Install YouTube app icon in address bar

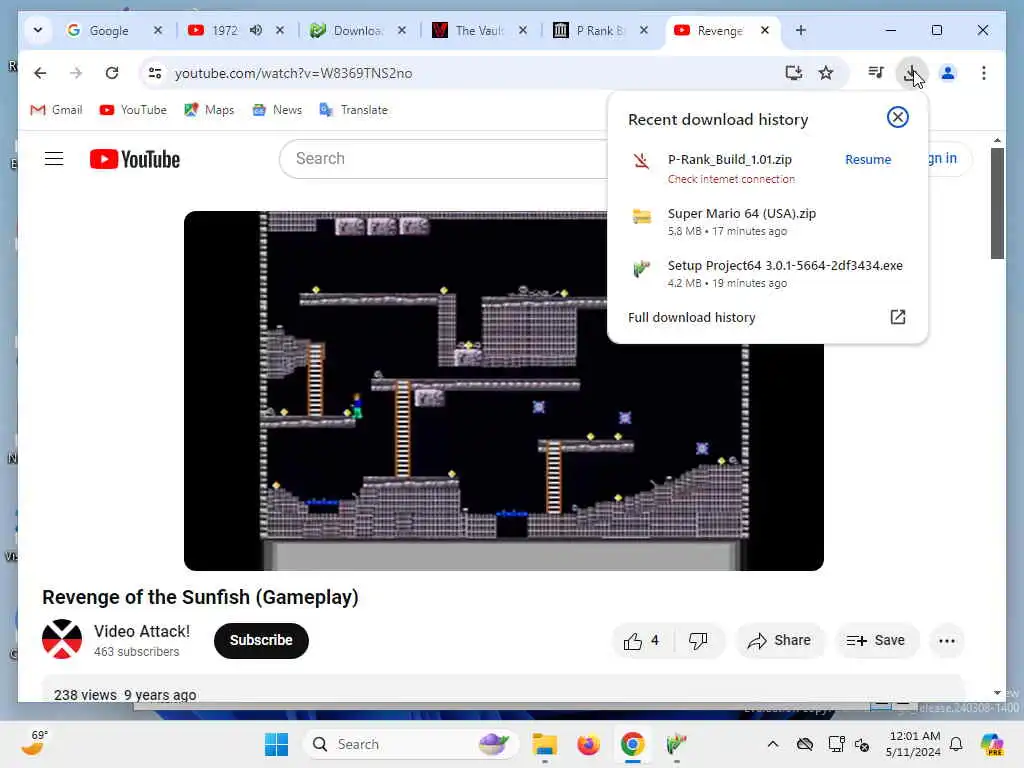pyautogui.click(x=793, y=73)
